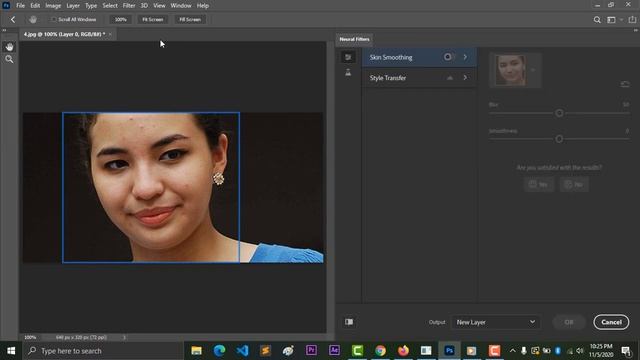The image size is (640, 360).
Task: Open Visual Studio Code from taskbar
Action: coord(242,351)
